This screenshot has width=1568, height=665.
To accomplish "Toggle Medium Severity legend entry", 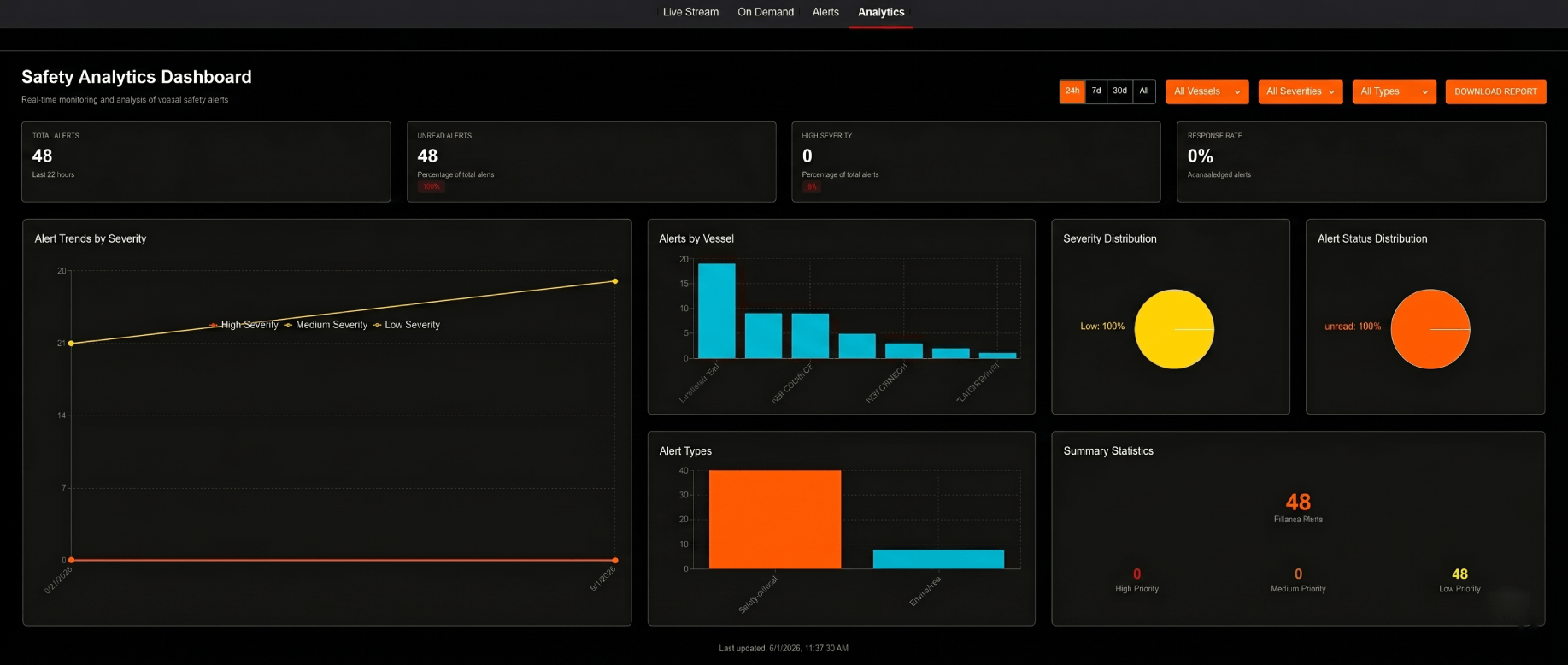I will click(x=326, y=325).
